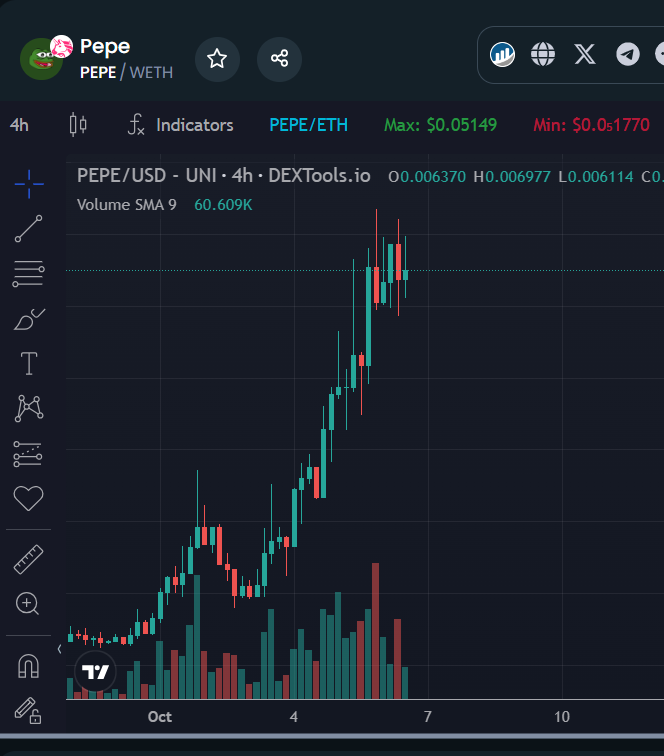Screen dimensions: 664x756
Task: Click the H0.006977 high value
Action: pos(512,177)
